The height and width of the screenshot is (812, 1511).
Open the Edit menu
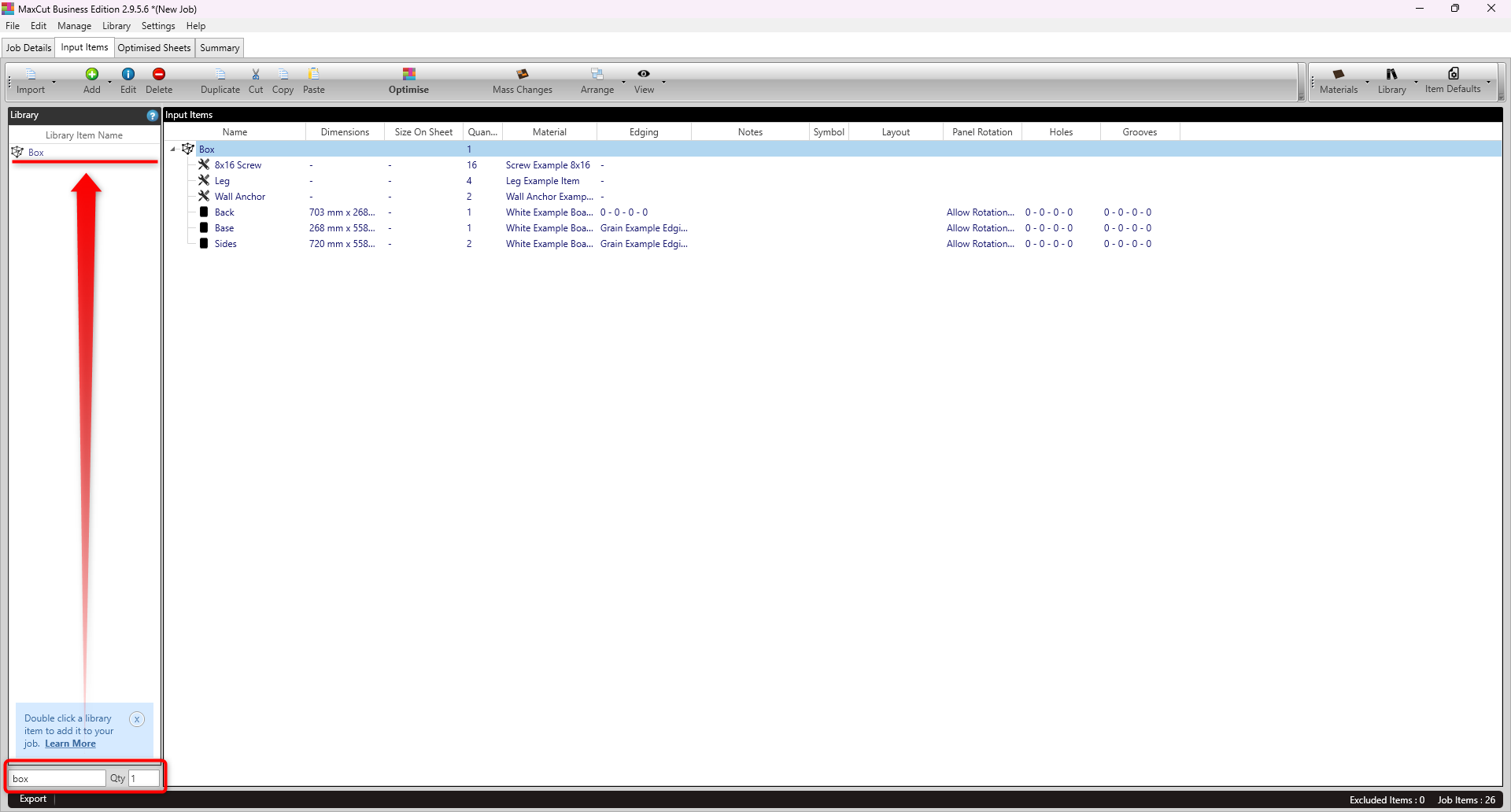point(39,26)
